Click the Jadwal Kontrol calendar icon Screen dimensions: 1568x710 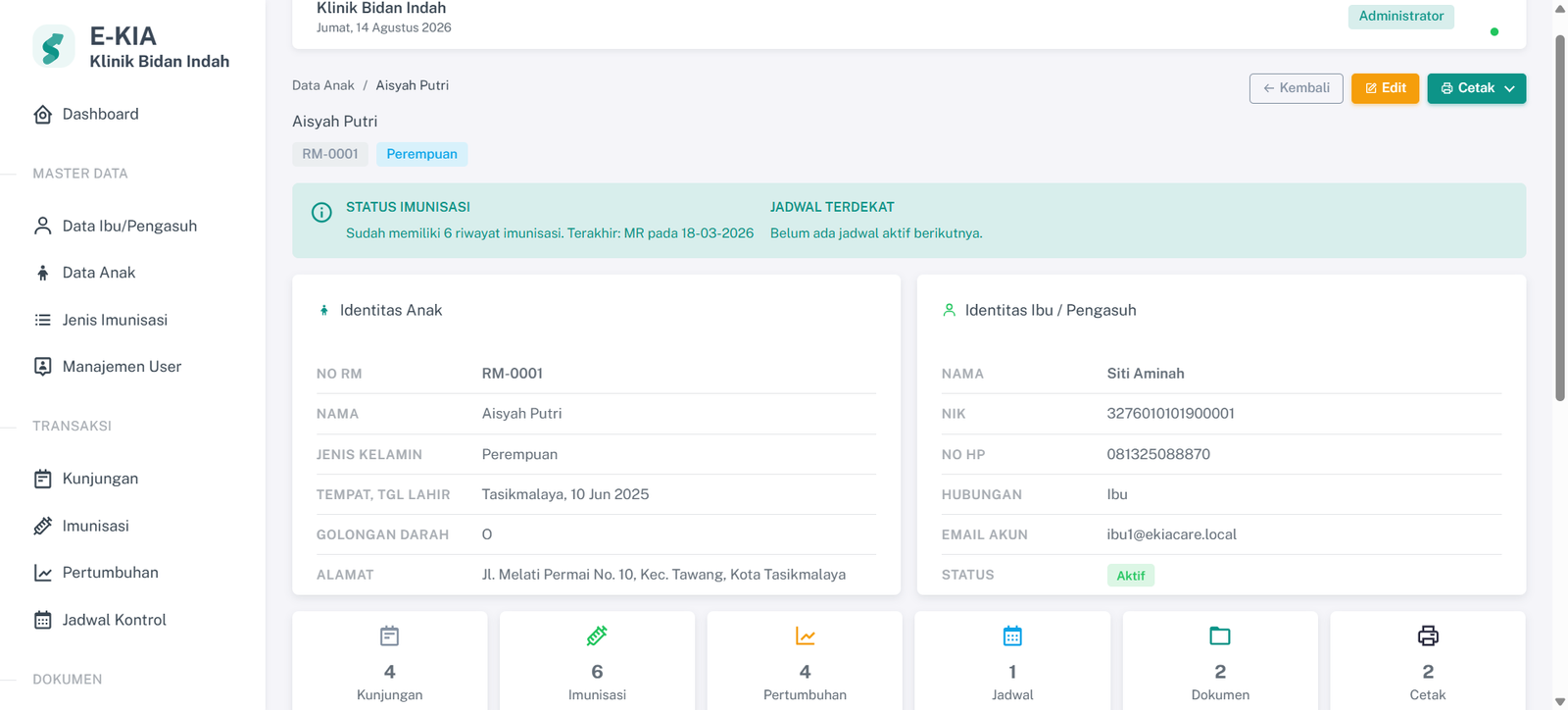coord(43,621)
